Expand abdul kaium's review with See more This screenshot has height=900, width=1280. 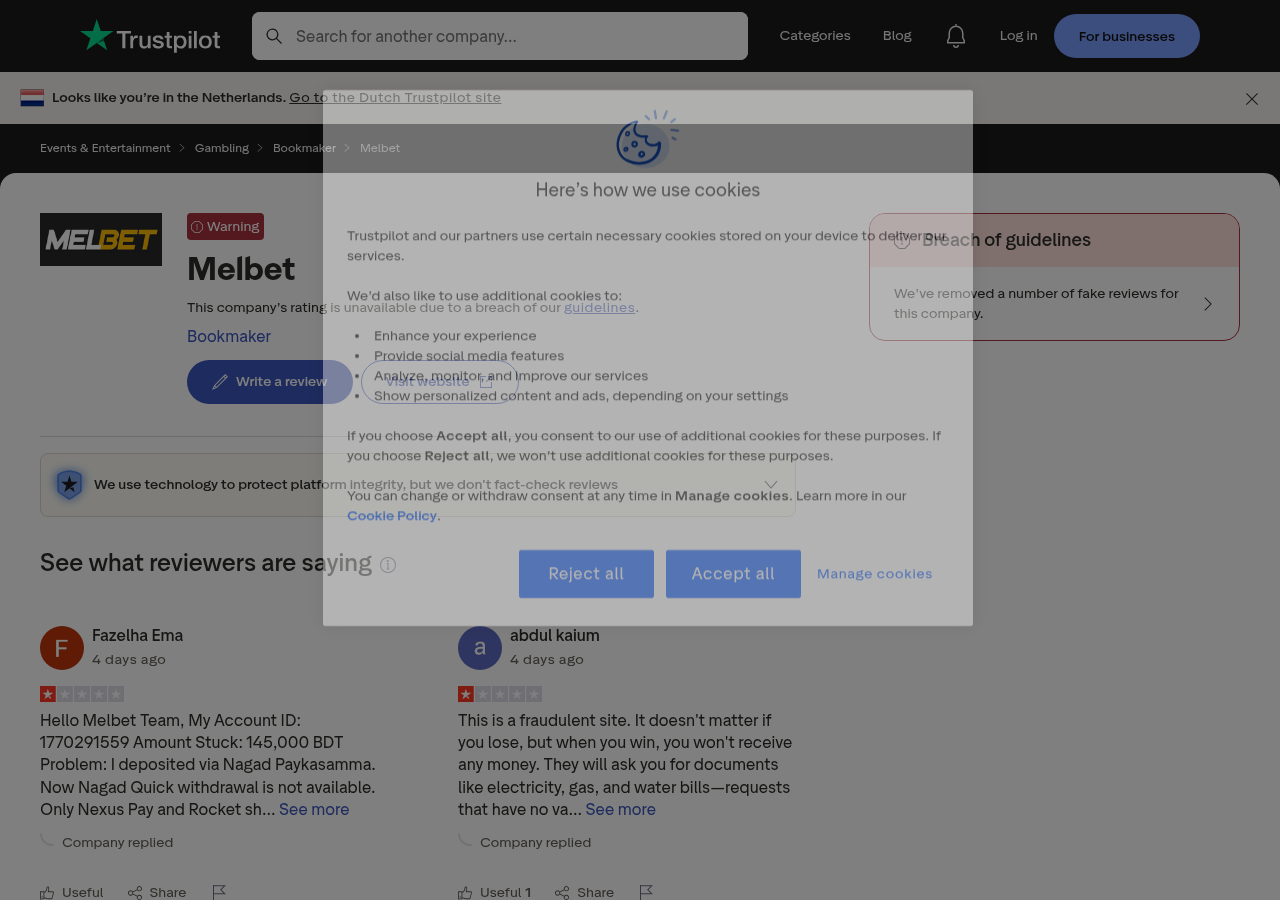tap(621, 809)
